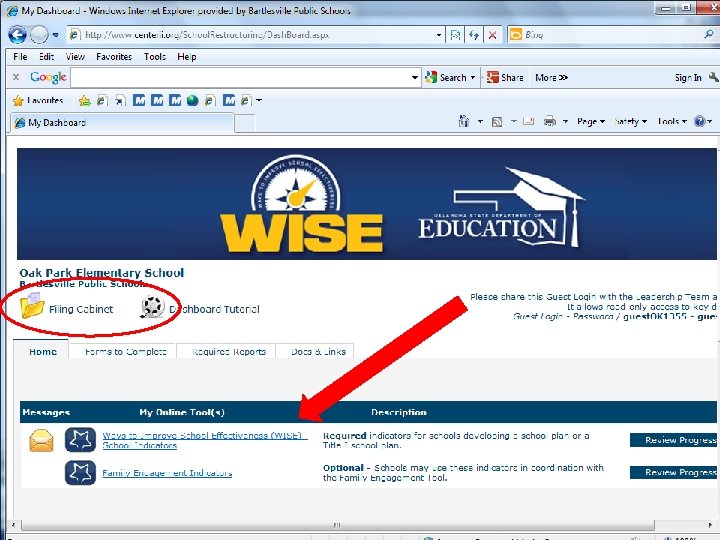The image size is (720, 540).
Task: Click Review Progress for WISE School Indicators
Action: pyautogui.click(x=673, y=440)
